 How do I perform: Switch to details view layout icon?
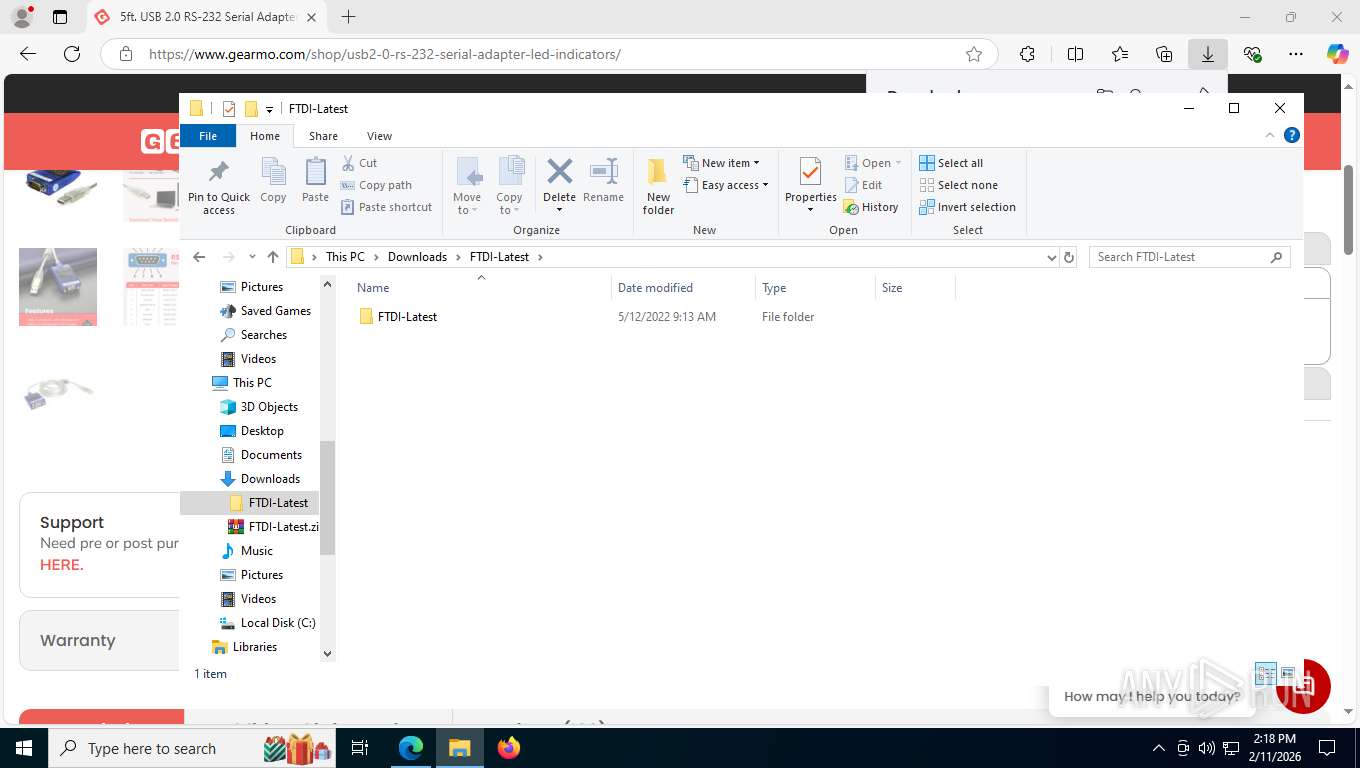tap(1265, 673)
